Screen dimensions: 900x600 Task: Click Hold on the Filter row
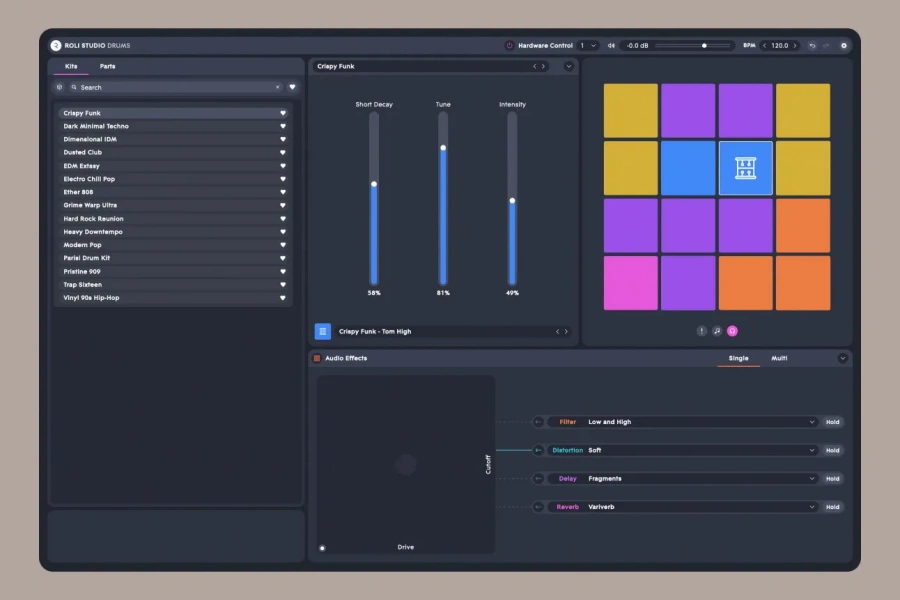click(832, 422)
